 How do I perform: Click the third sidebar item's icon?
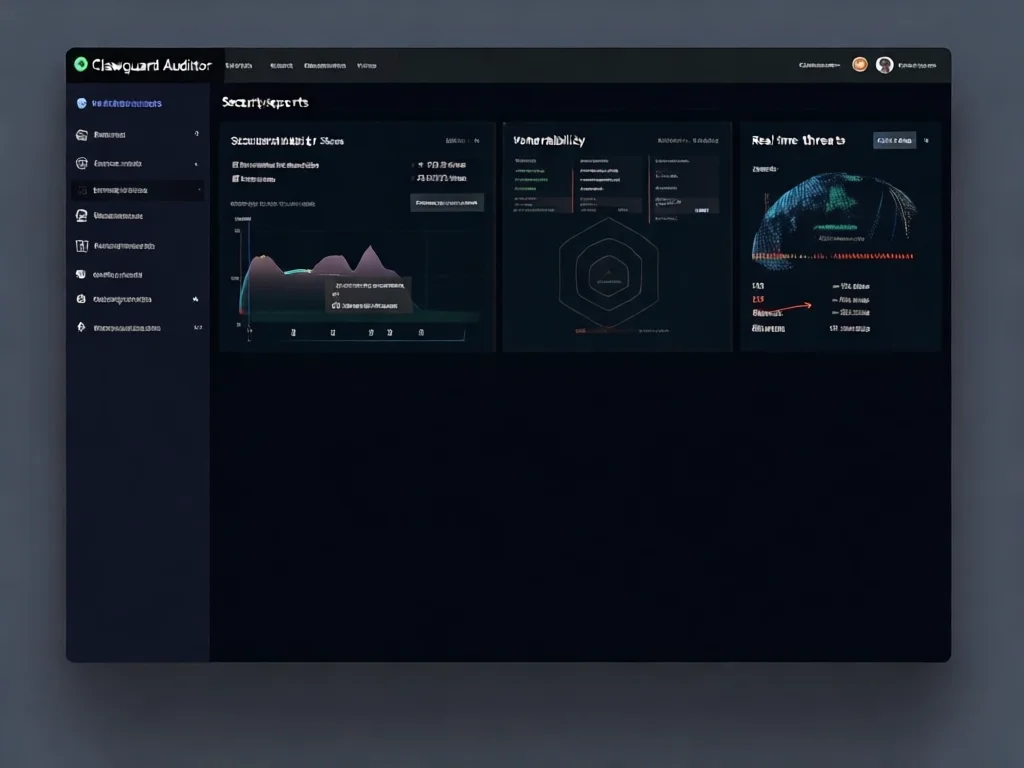(x=82, y=163)
